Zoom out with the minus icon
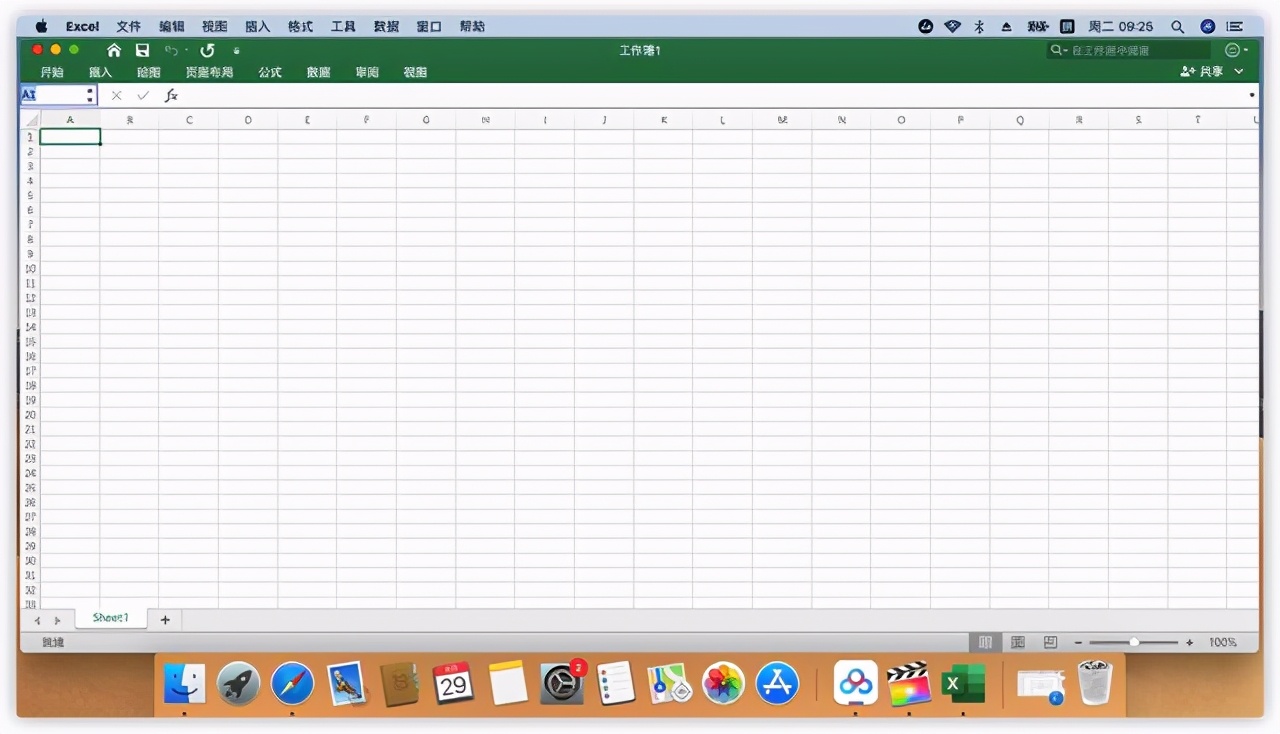The width and height of the screenshot is (1280, 734). click(1078, 642)
